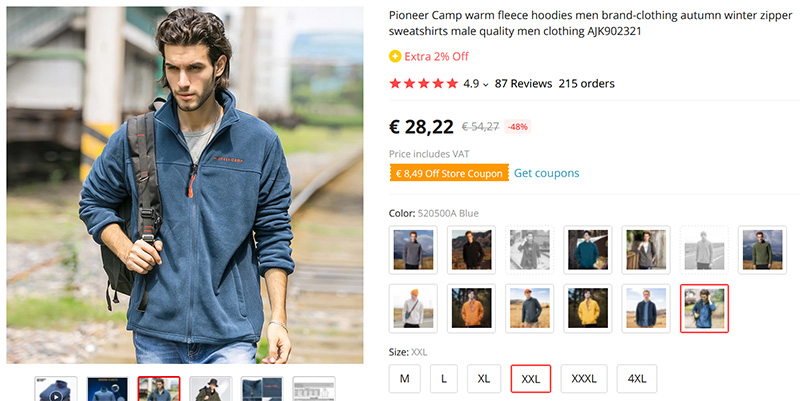Play the product video thumbnail

(x=56, y=390)
